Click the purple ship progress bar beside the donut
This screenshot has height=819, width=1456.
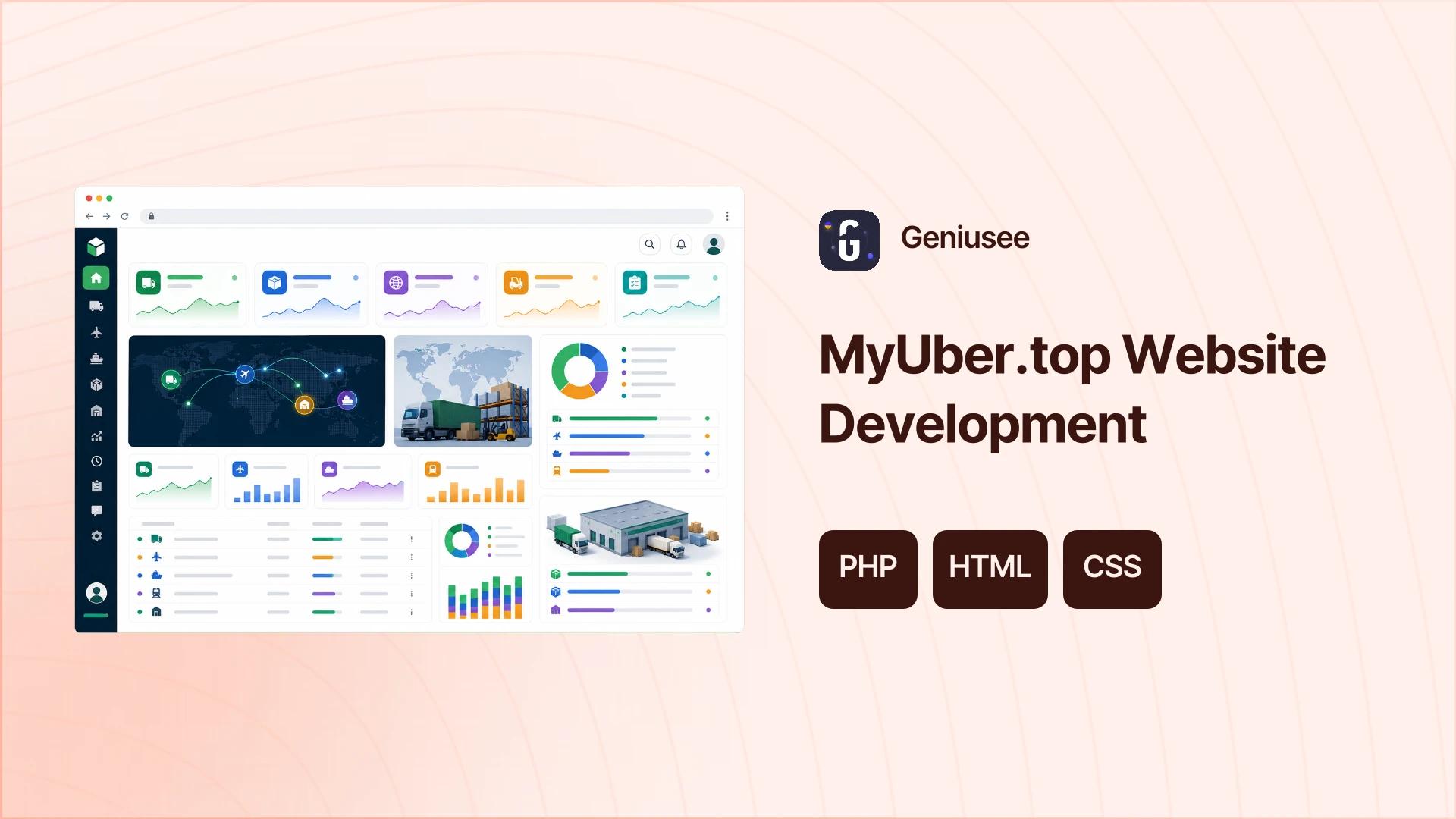pos(630,453)
